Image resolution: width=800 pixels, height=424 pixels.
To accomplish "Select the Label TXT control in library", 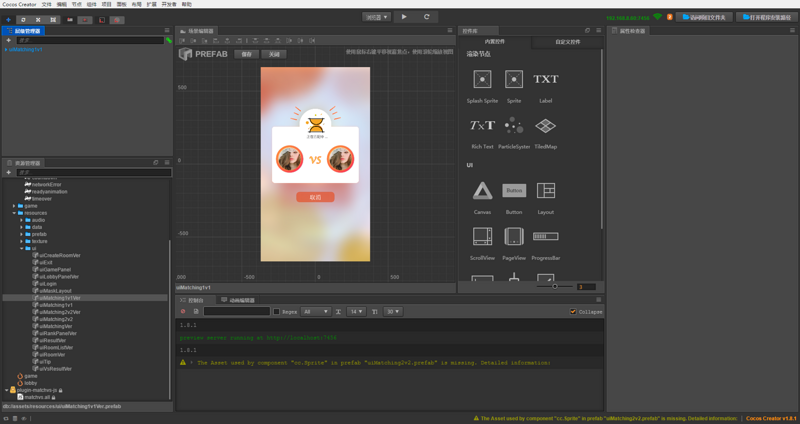I will (x=545, y=79).
